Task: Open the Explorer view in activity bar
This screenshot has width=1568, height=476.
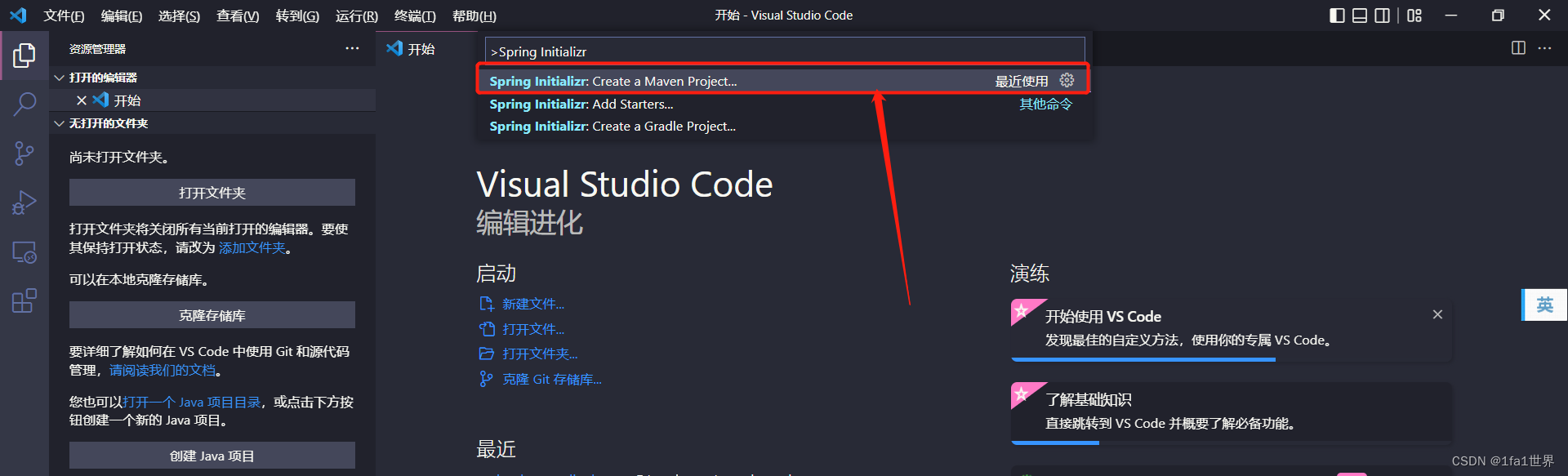Action: [x=24, y=56]
